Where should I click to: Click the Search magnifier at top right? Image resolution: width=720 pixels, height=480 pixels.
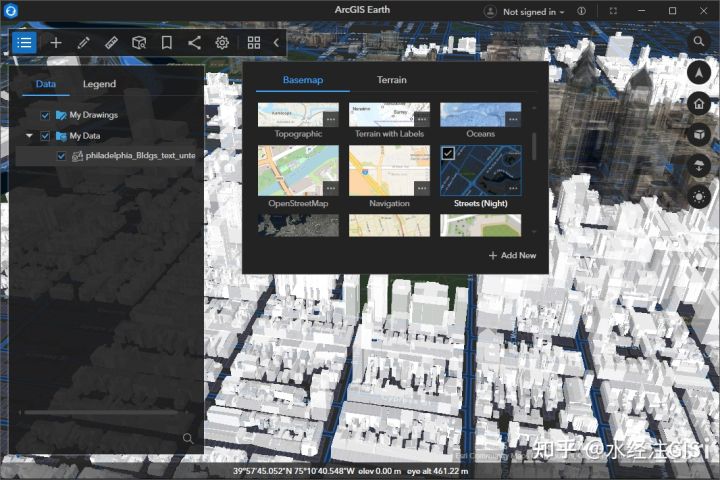point(699,41)
